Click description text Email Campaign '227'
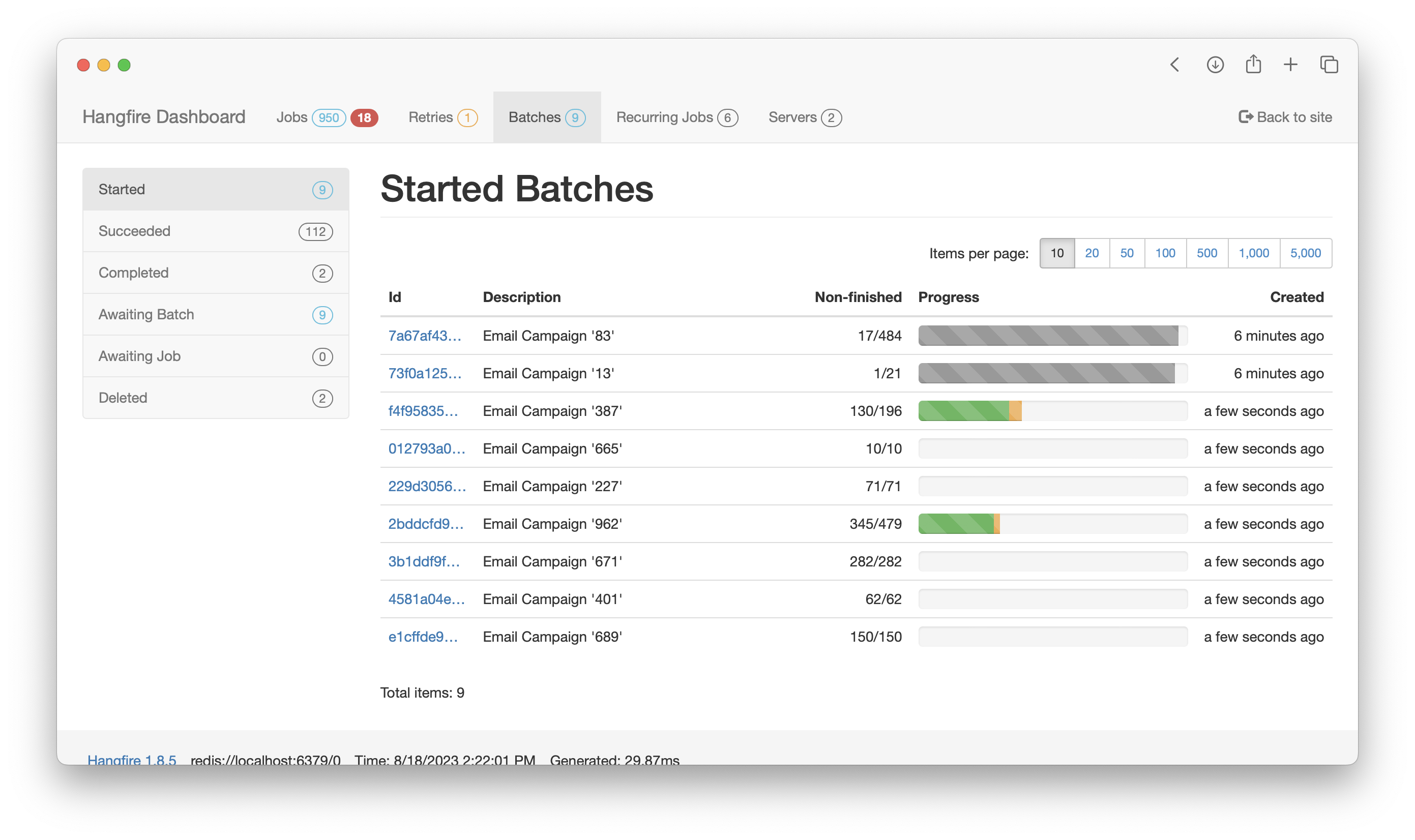This screenshot has height=840, width=1415. [552, 486]
